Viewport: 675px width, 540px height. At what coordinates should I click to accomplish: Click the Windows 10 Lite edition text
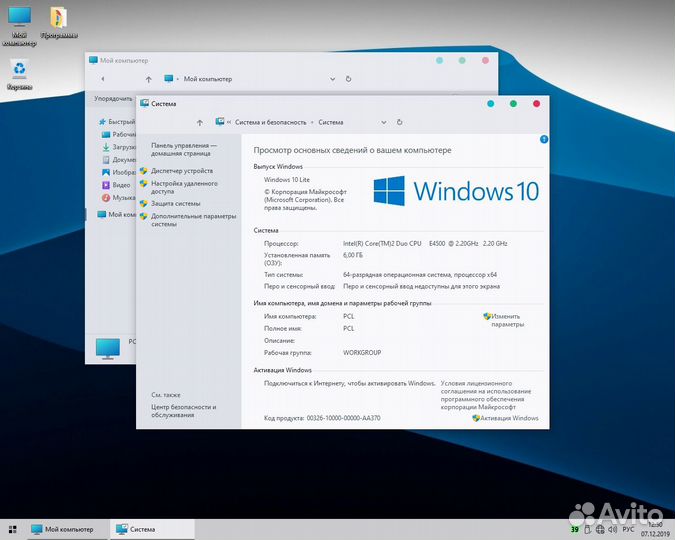(x=287, y=180)
